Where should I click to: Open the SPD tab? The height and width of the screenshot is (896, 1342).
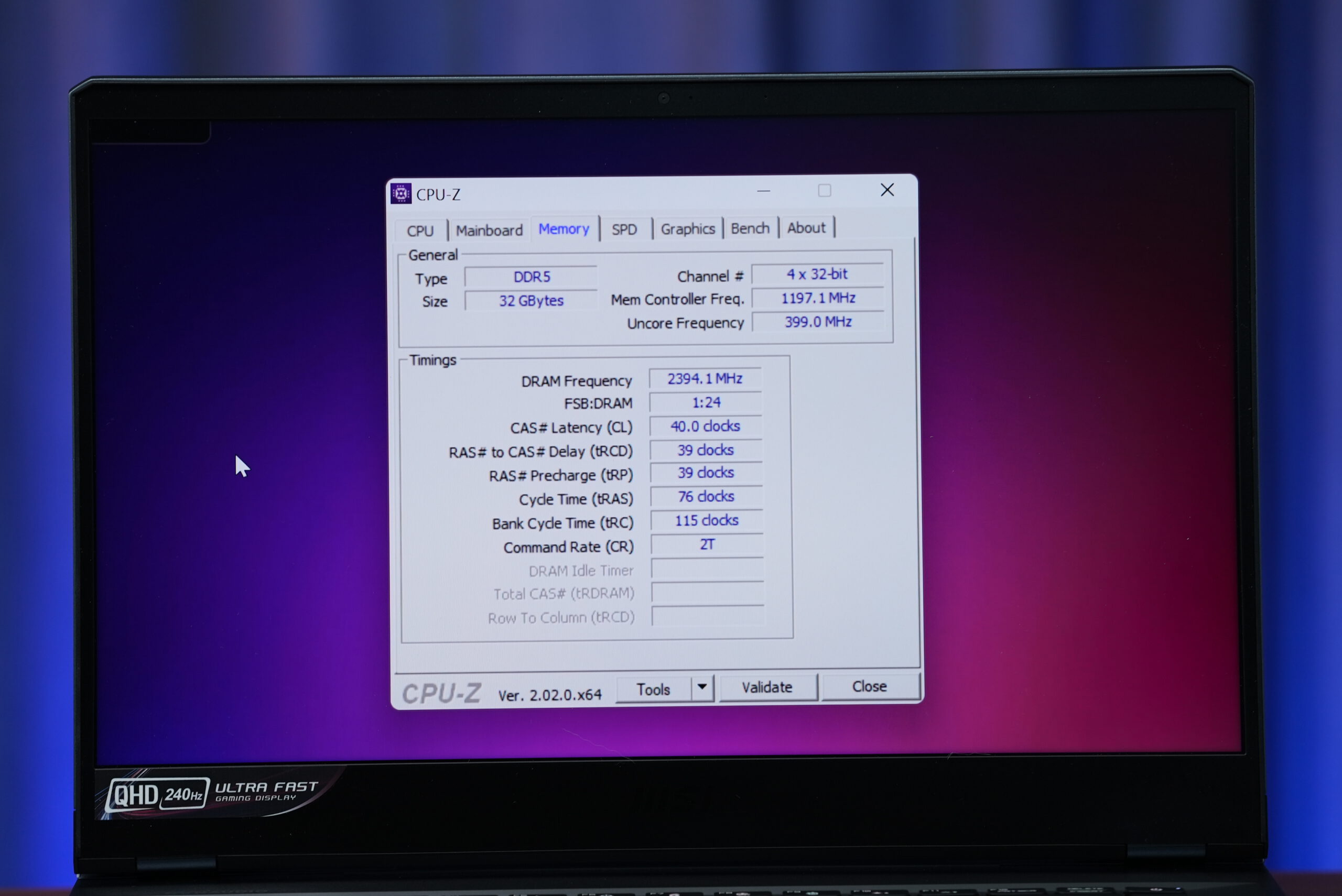pos(624,229)
